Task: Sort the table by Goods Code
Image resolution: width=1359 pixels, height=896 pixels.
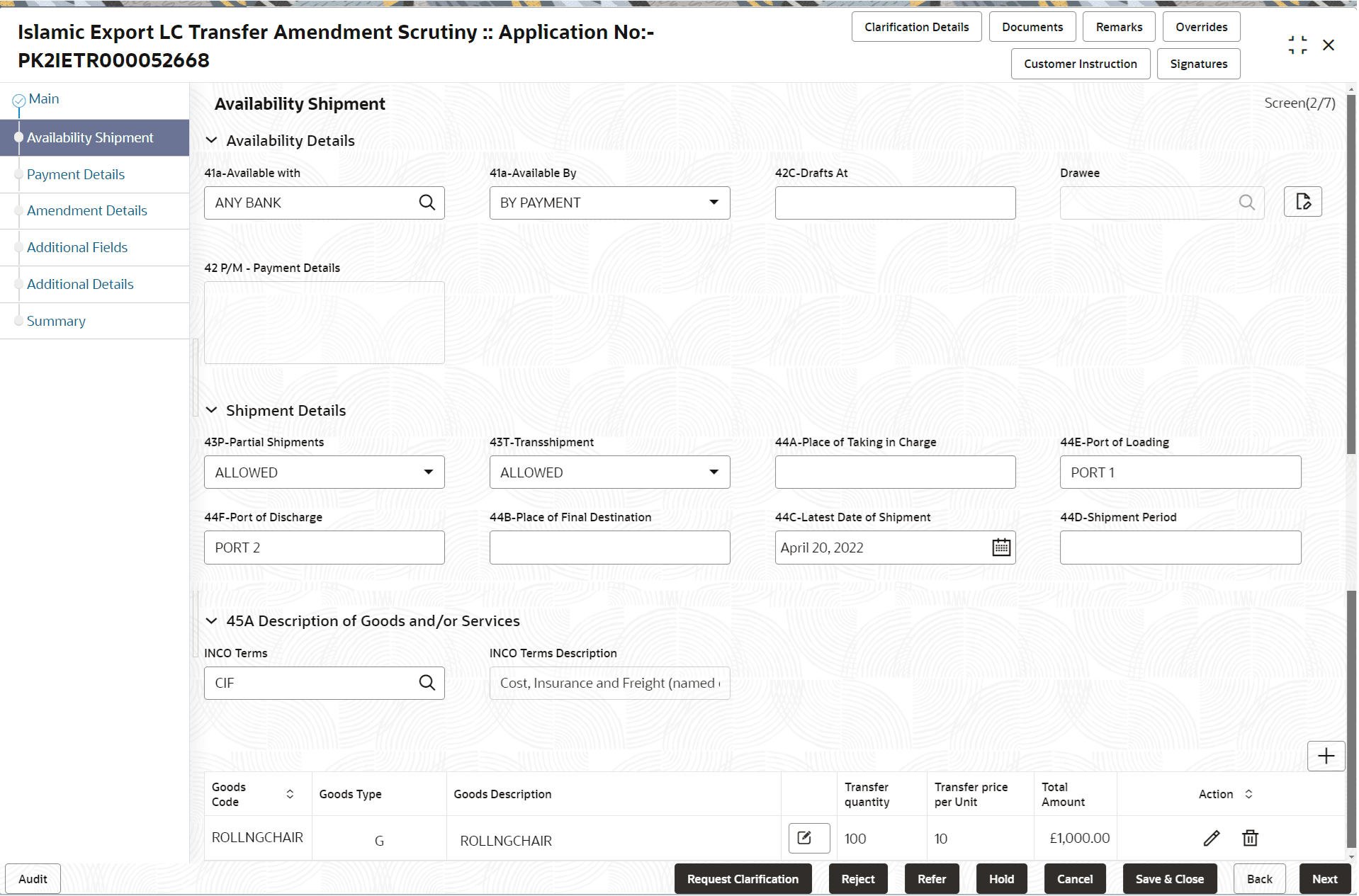Action: [290, 794]
